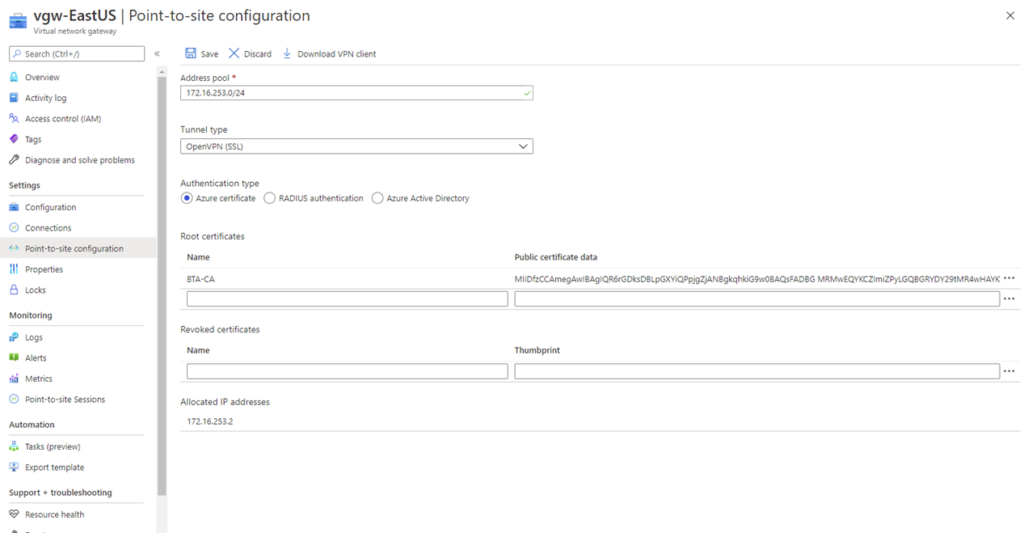
Task: Click the Discard X icon
Action: pyautogui.click(x=234, y=54)
